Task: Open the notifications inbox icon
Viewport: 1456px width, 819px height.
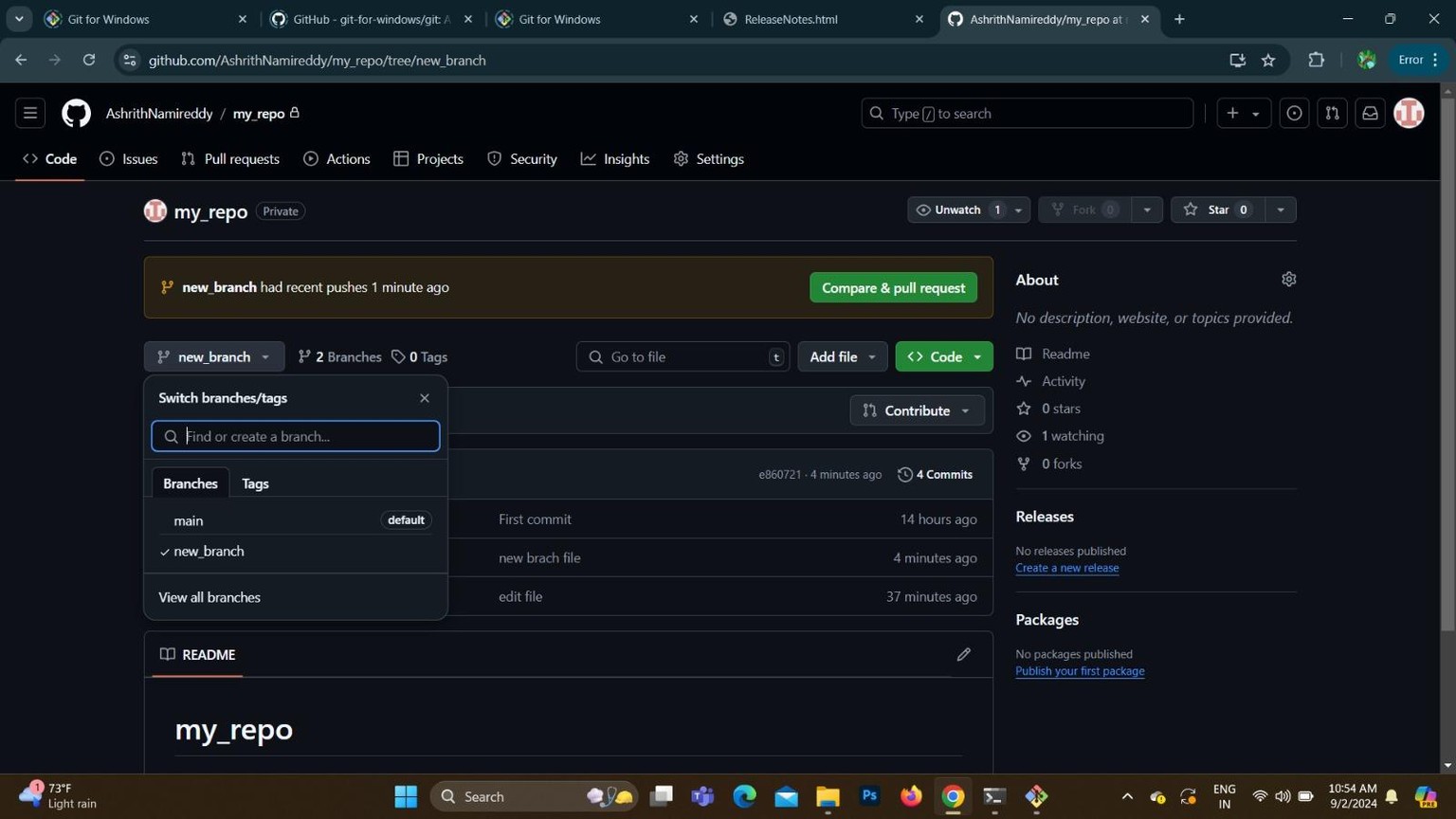Action: pyautogui.click(x=1370, y=113)
